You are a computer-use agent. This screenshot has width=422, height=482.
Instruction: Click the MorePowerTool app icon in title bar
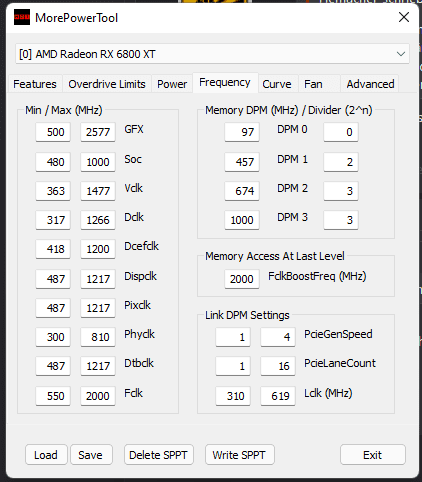pyautogui.click(x=22, y=17)
